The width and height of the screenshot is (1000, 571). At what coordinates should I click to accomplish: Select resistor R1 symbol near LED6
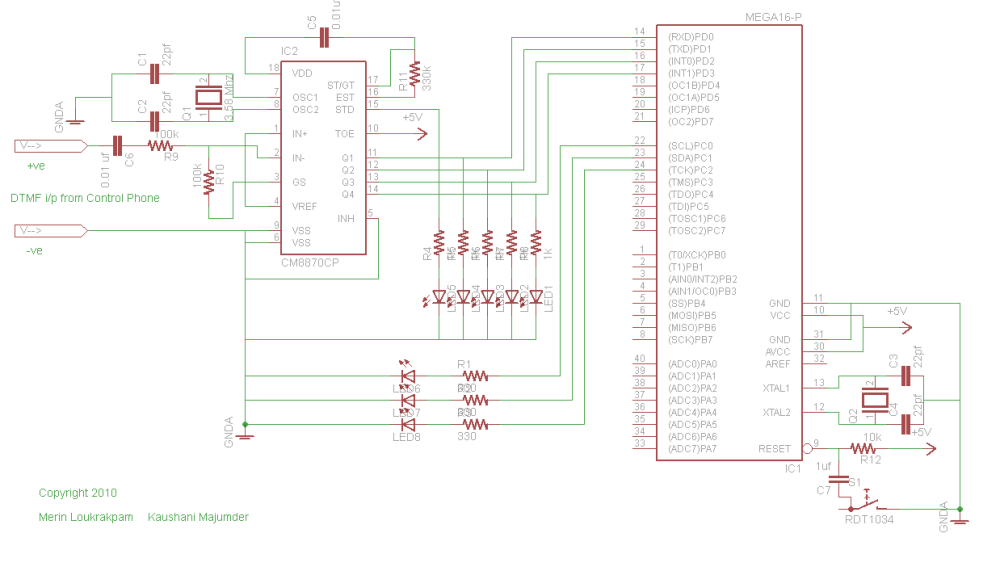[x=475, y=376]
